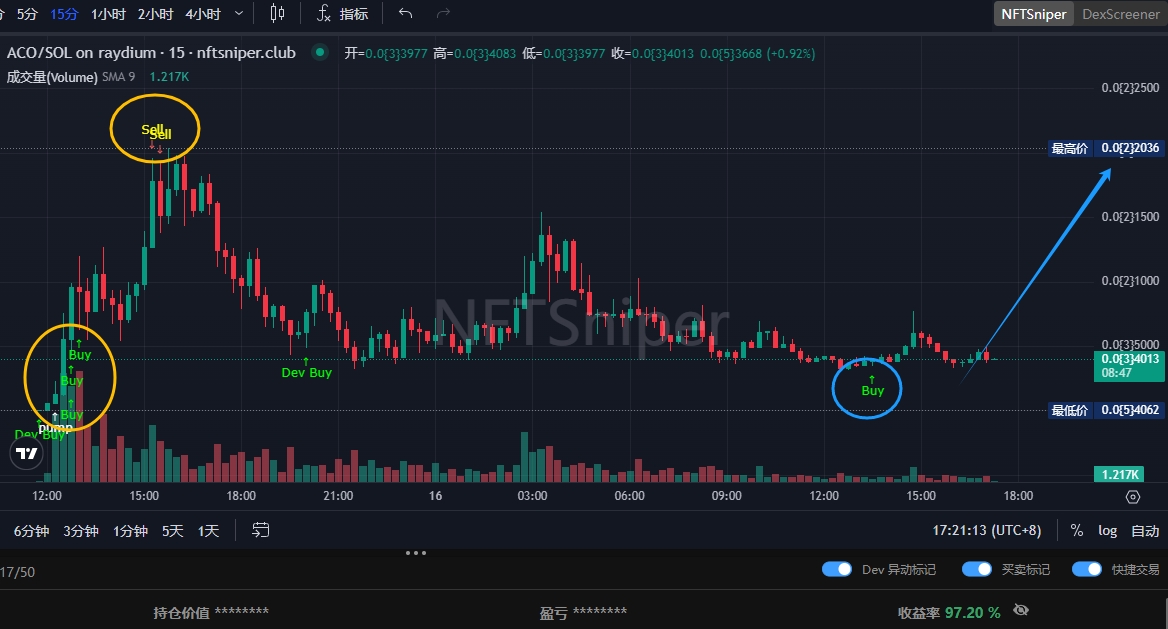Click the (+0.92%) change value in legend
Viewport: 1168px width, 629px height.
pos(791,54)
